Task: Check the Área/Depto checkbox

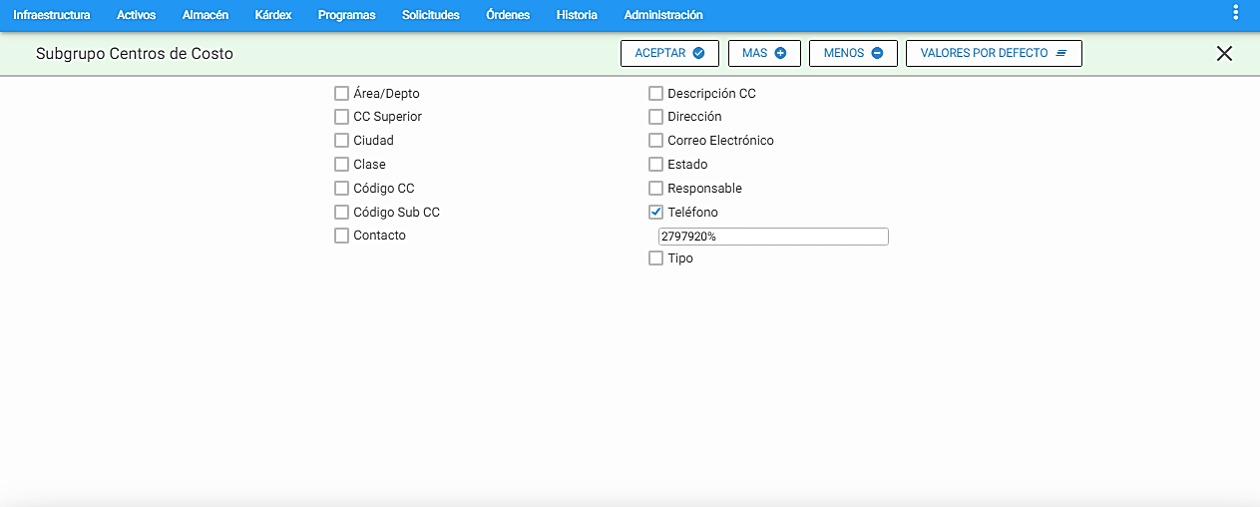Action: coord(342,93)
